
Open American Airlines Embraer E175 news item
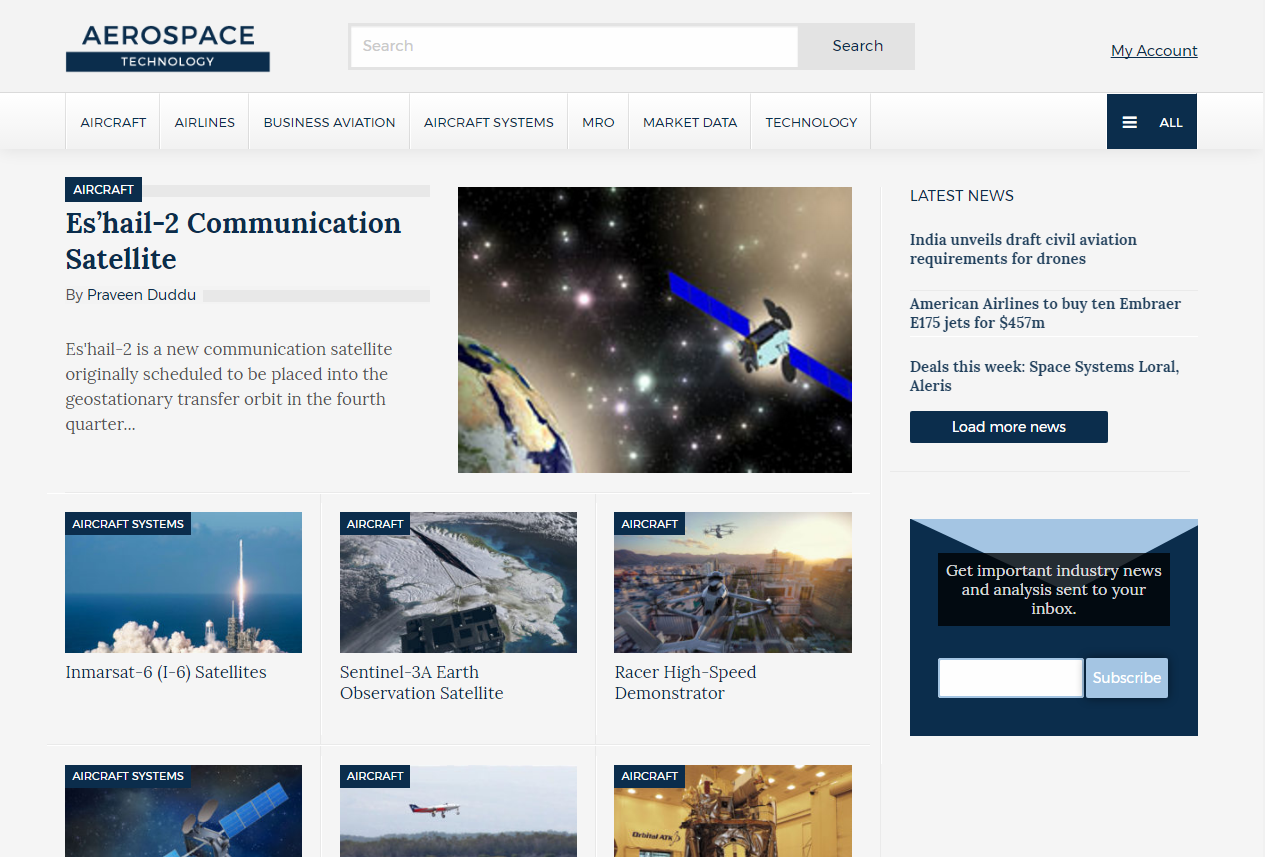tap(1045, 313)
